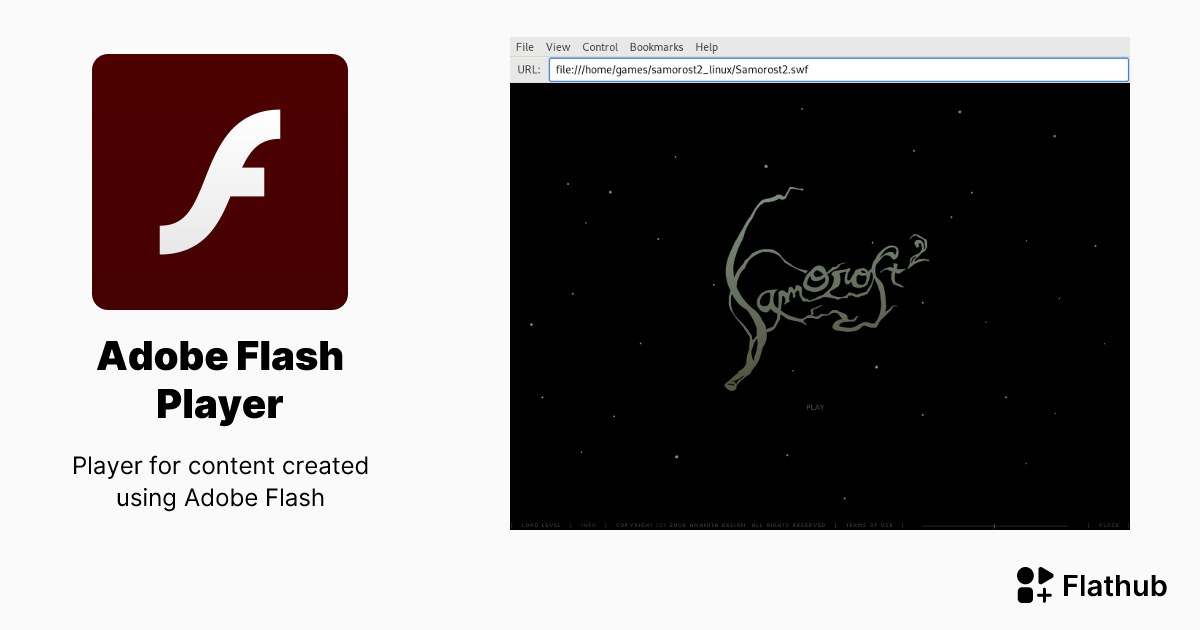Select the Samorost2.swf file path text
This screenshot has width=1200, height=630.
[x=683, y=69]
